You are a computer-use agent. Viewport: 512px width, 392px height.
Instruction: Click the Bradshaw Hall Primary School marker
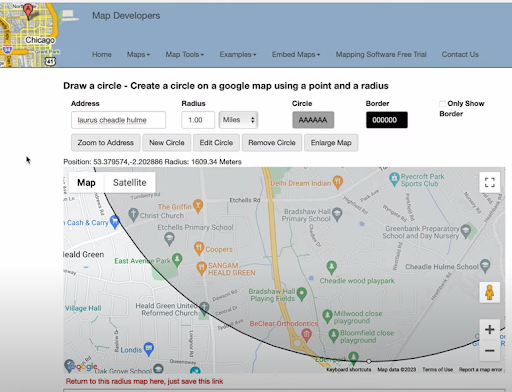(337, 214)
